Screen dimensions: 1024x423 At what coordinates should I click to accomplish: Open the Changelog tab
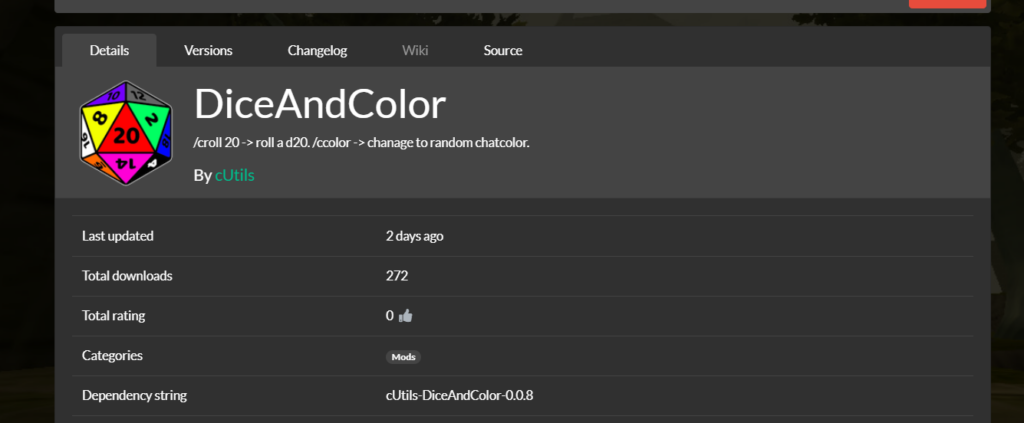317,50
